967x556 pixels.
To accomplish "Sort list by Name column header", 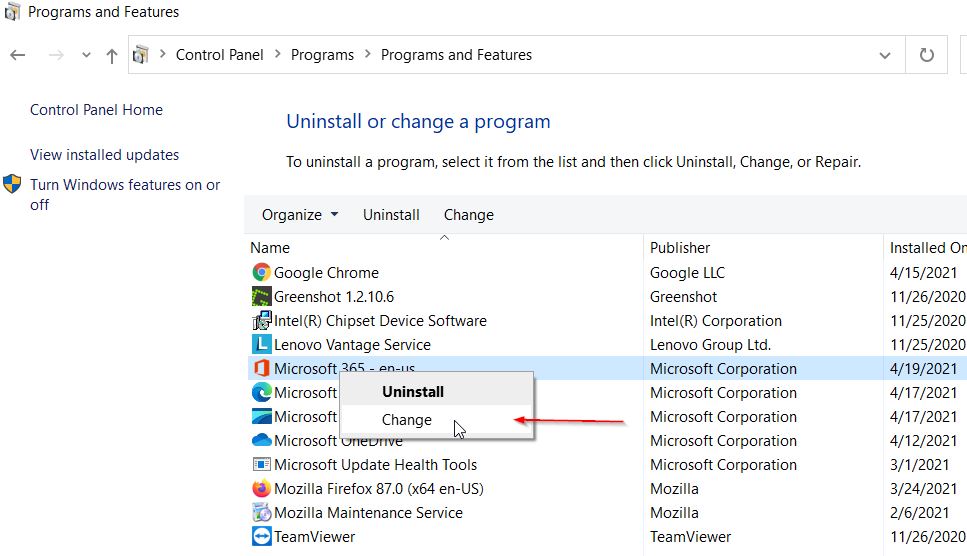I will pos(270,248).
